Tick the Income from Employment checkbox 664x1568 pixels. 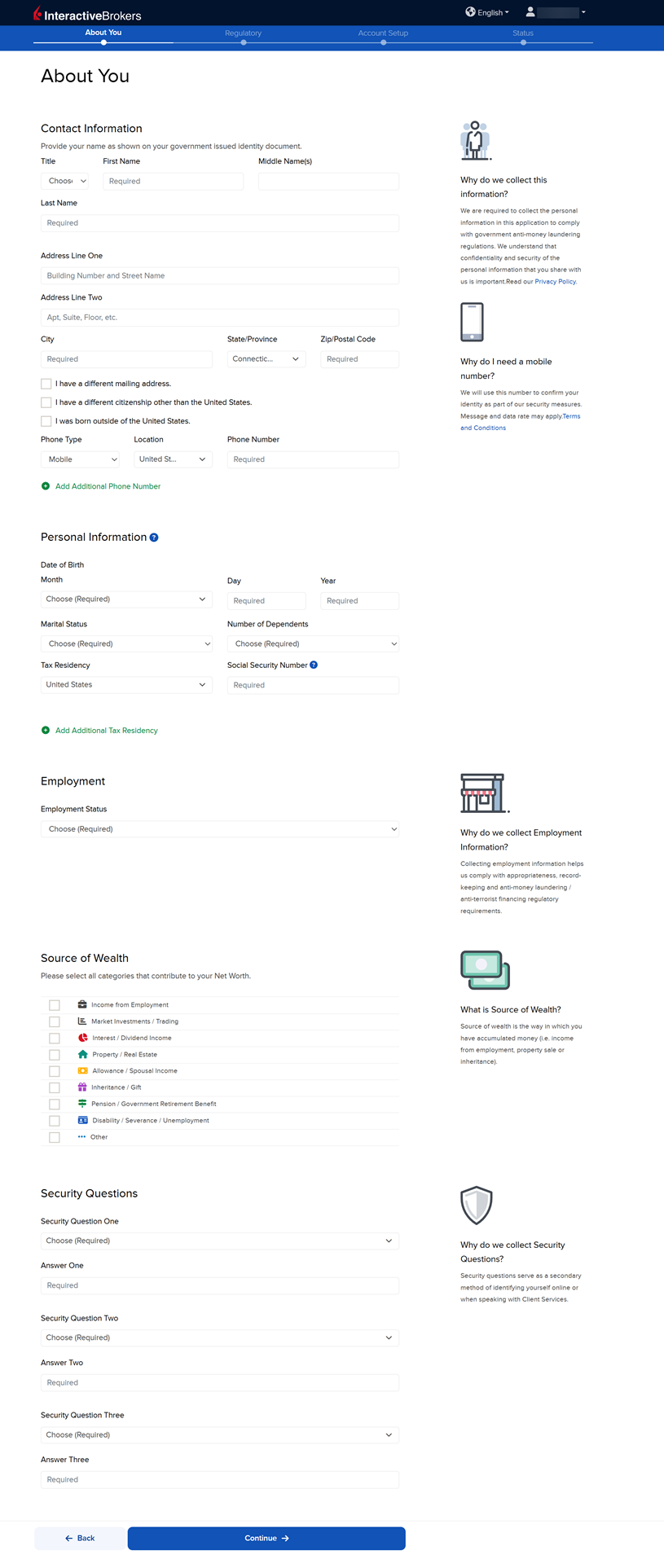[x=55, y=1005]
